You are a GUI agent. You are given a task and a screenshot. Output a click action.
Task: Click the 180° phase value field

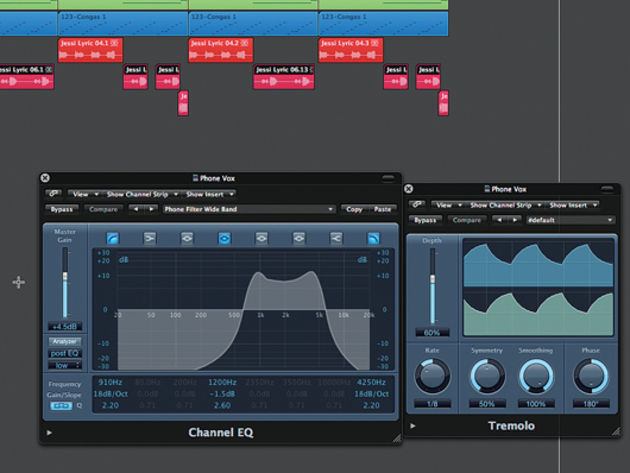(x=591, y=404)
